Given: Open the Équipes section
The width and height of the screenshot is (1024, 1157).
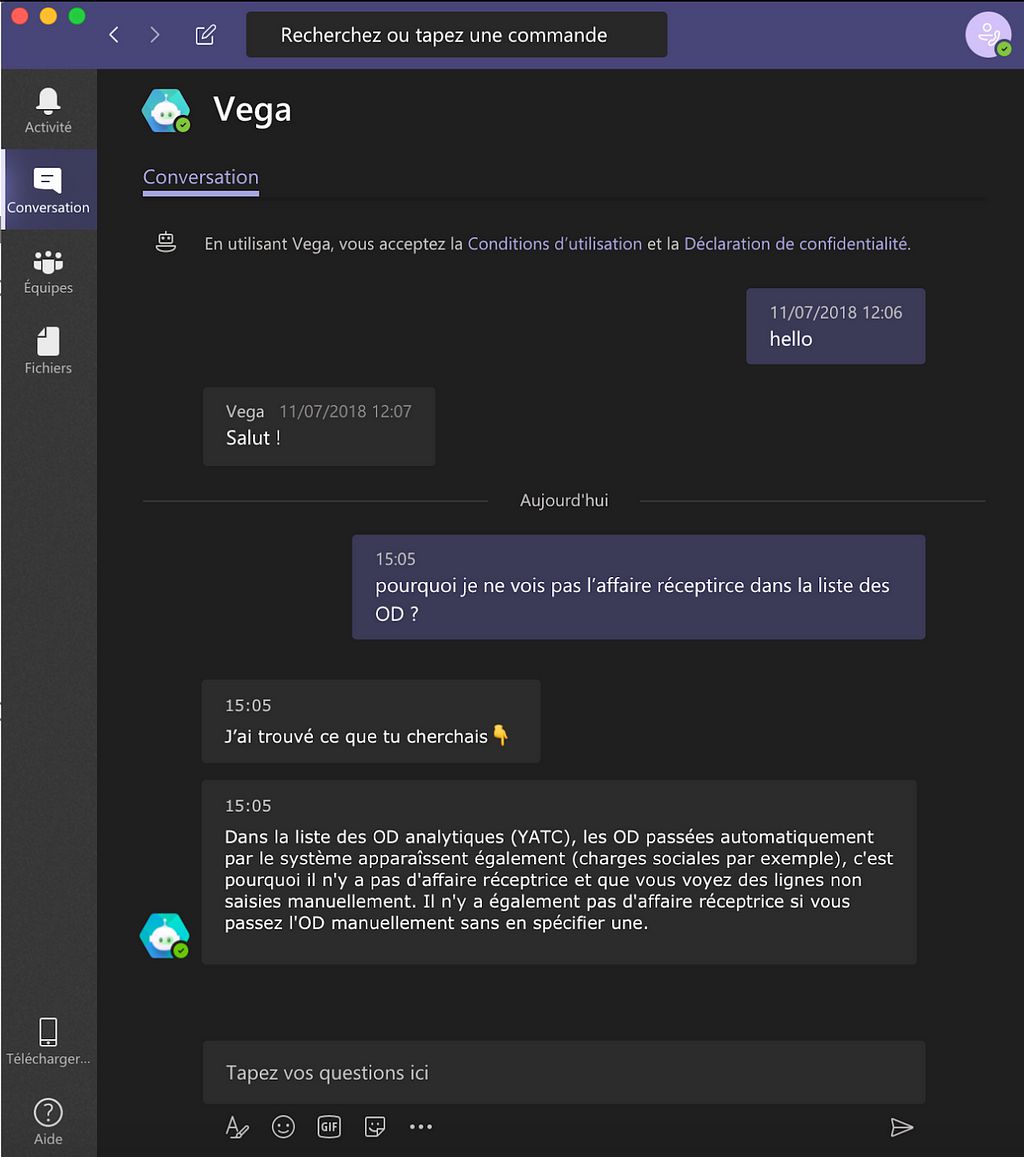Looking at the screenshot, I should tap(48, 271).
